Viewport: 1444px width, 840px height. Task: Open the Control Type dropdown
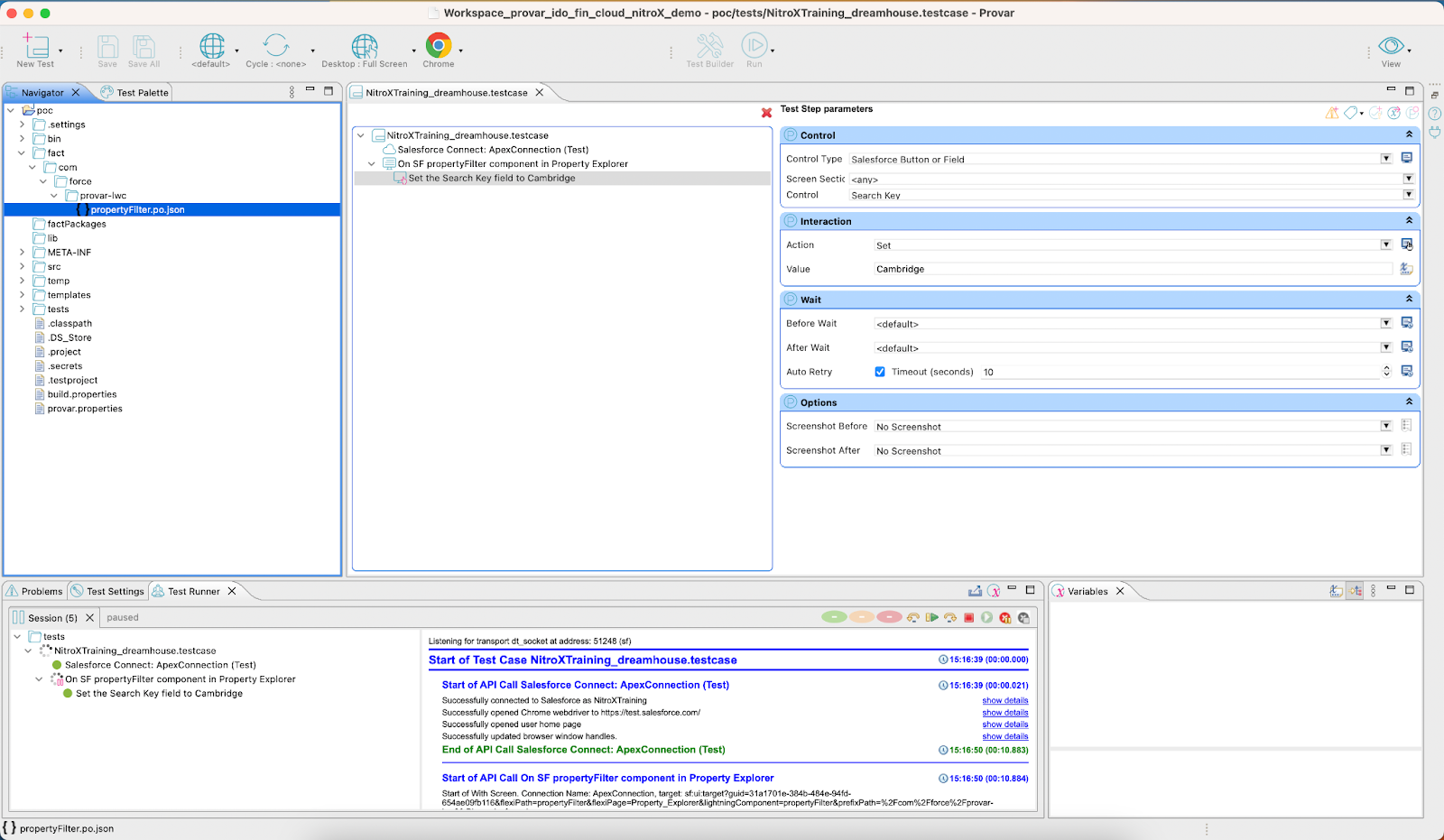1386,159
